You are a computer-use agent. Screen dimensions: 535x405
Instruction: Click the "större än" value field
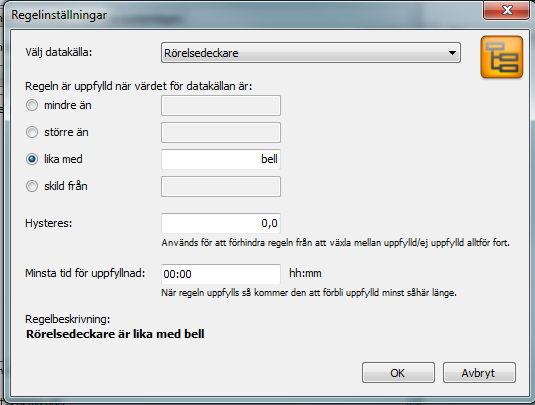point(221,132)
